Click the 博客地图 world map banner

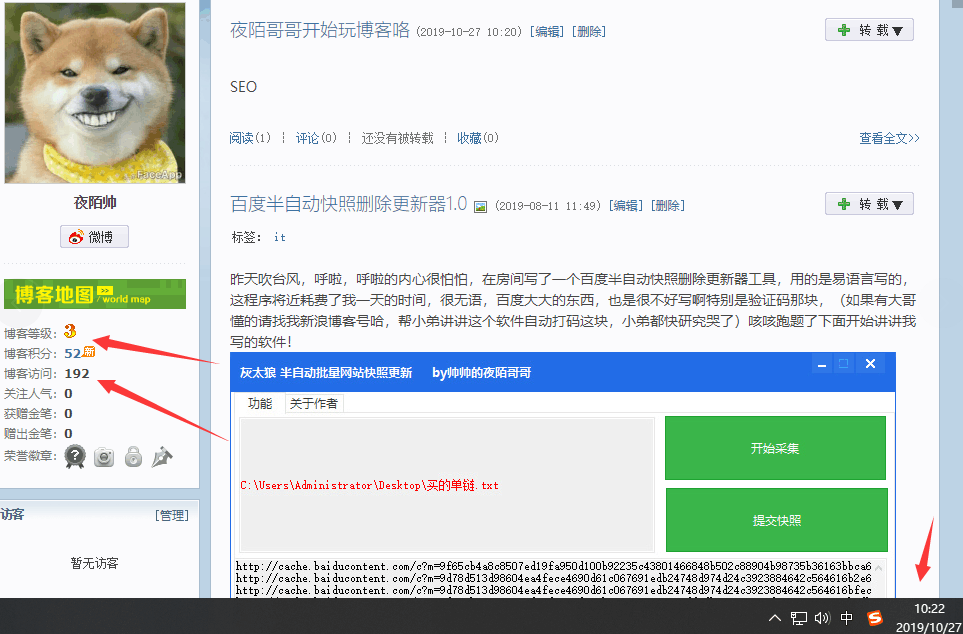point(95,294)
